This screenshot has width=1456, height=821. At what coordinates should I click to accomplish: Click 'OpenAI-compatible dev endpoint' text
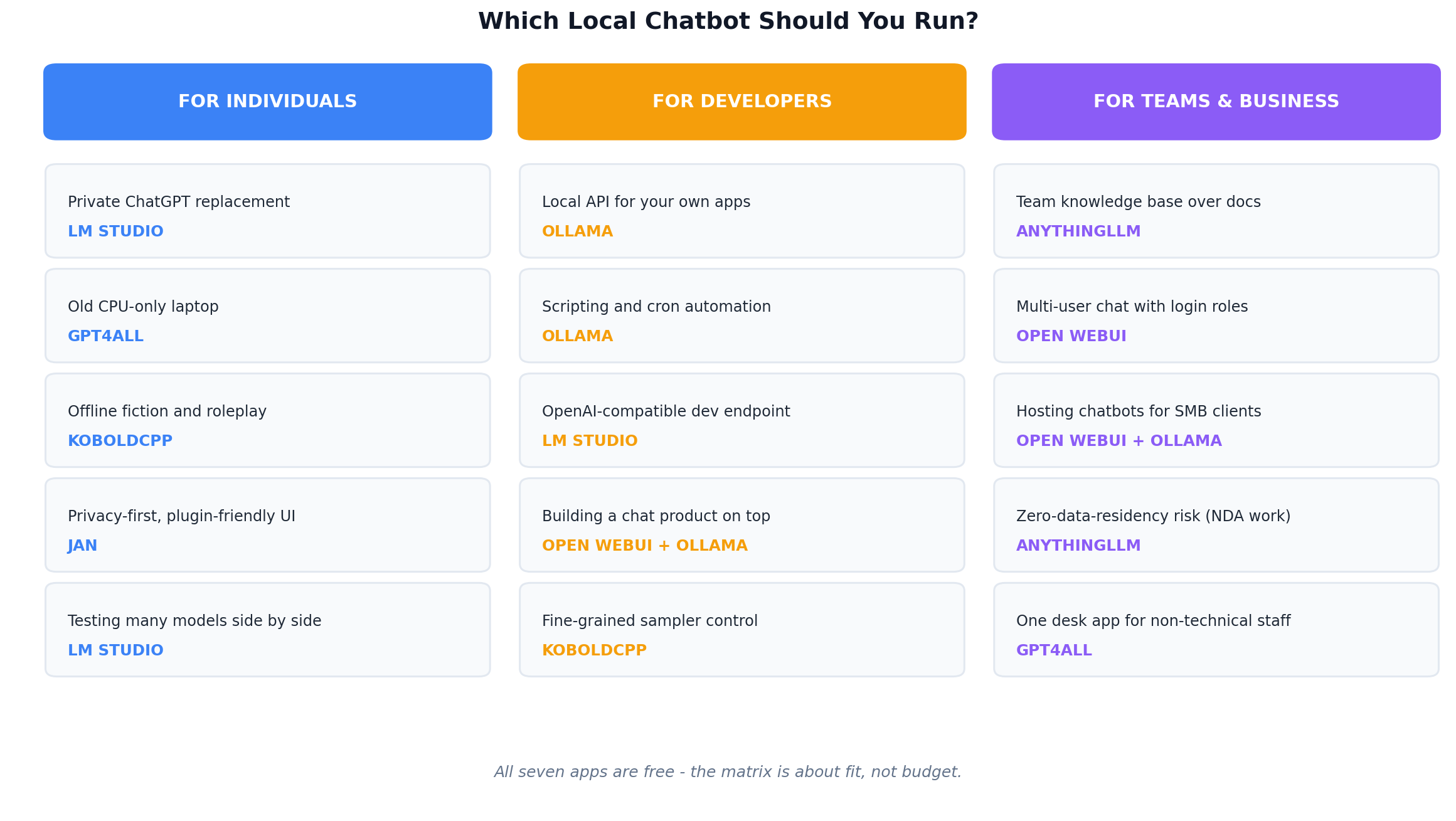(666, 411)
